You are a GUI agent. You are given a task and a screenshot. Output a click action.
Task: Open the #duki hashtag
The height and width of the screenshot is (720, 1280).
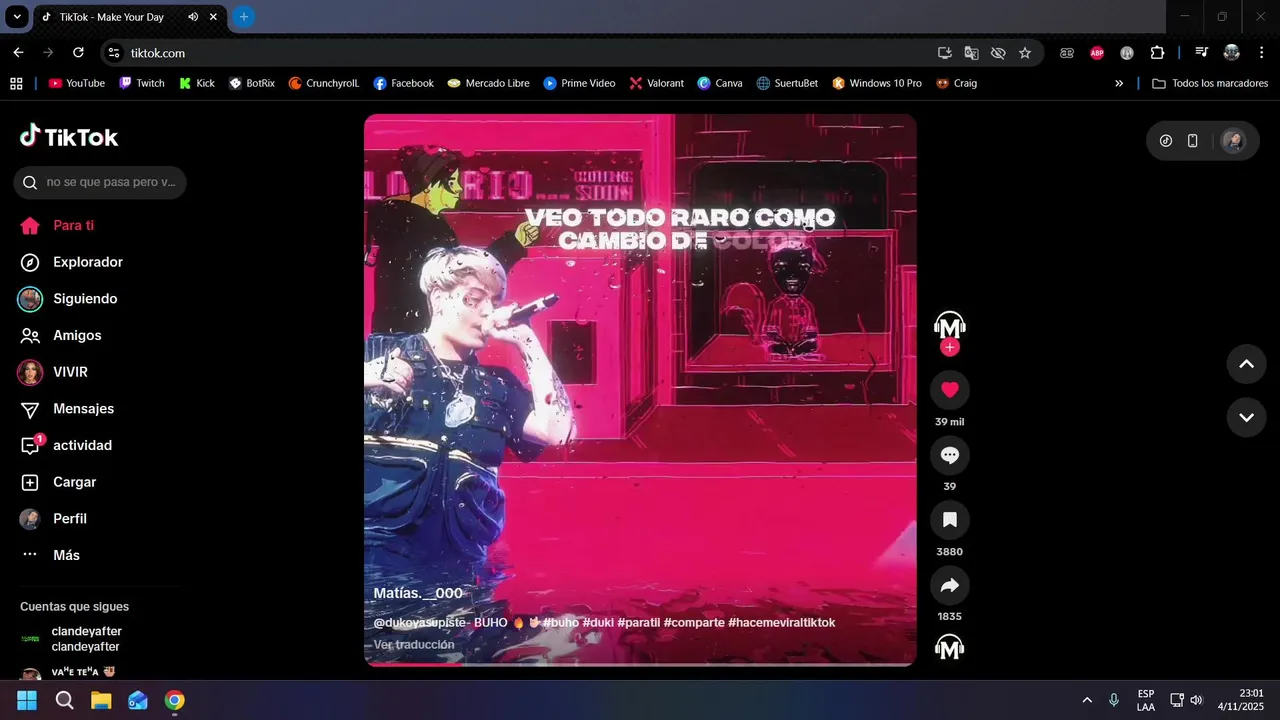tap(598, 622)
